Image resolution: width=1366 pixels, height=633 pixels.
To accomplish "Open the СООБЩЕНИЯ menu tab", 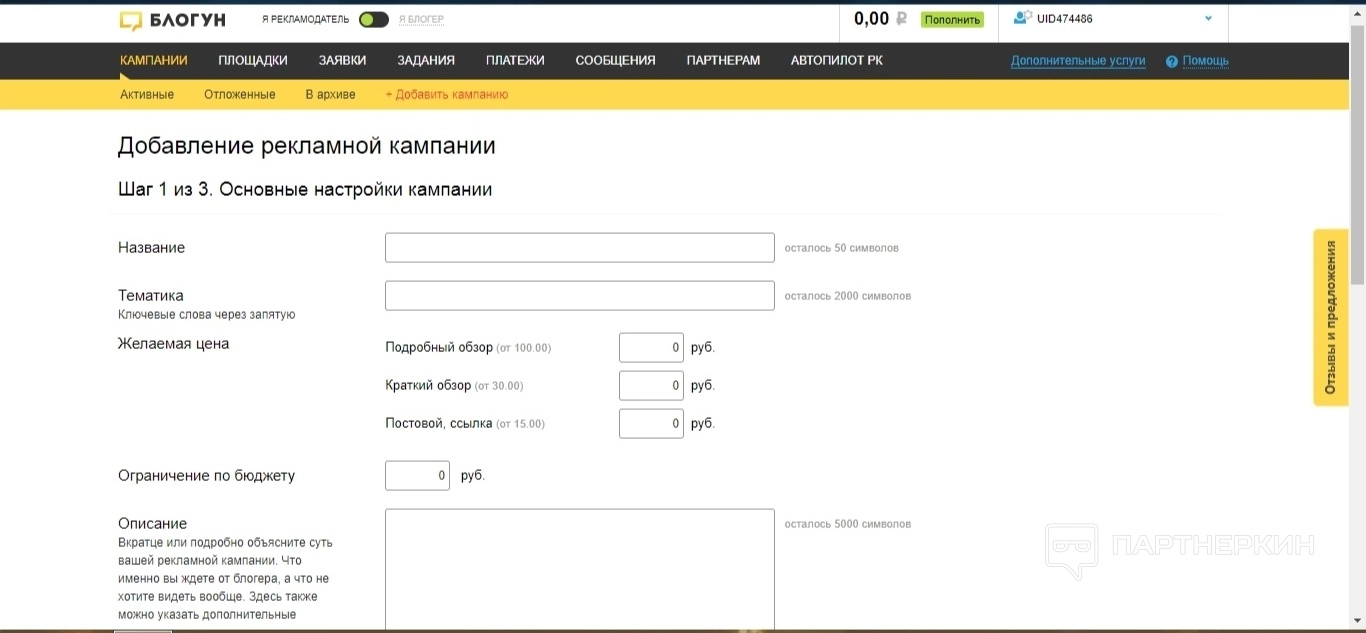I will 615,60.
